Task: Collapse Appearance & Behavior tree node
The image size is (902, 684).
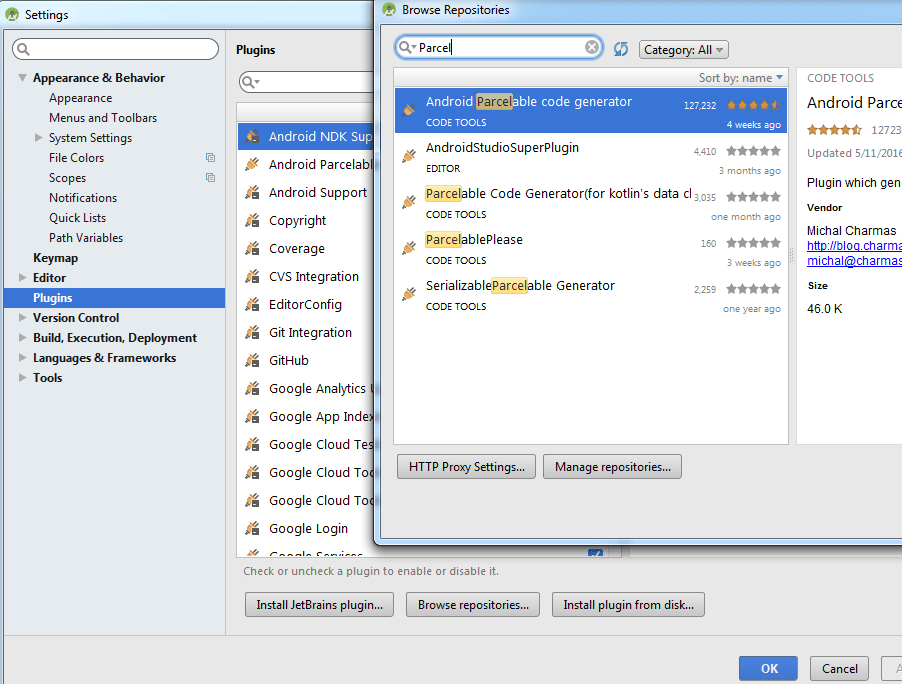Action: (x=22, y=78)
